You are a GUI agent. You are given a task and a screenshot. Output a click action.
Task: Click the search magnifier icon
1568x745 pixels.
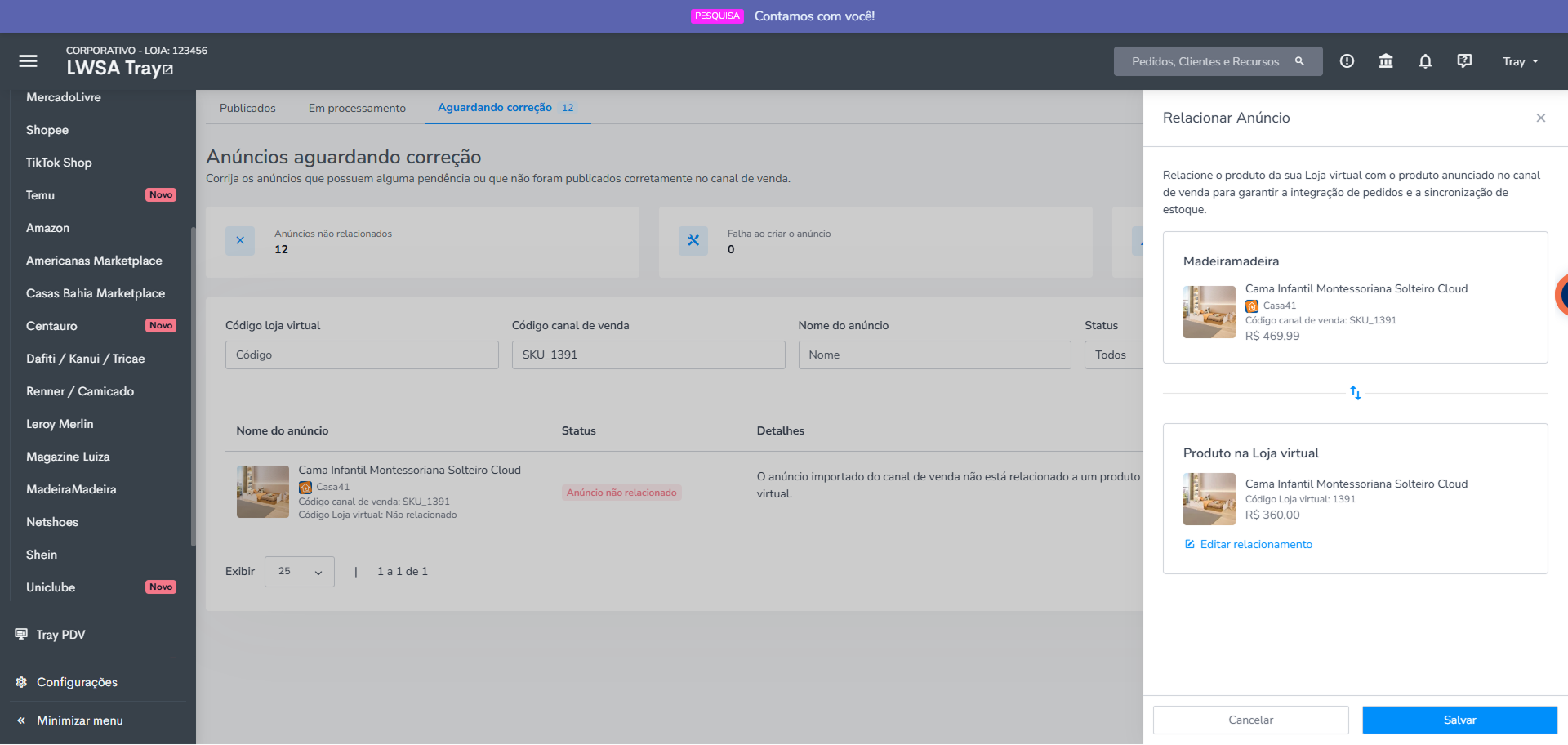[1299, 61]
